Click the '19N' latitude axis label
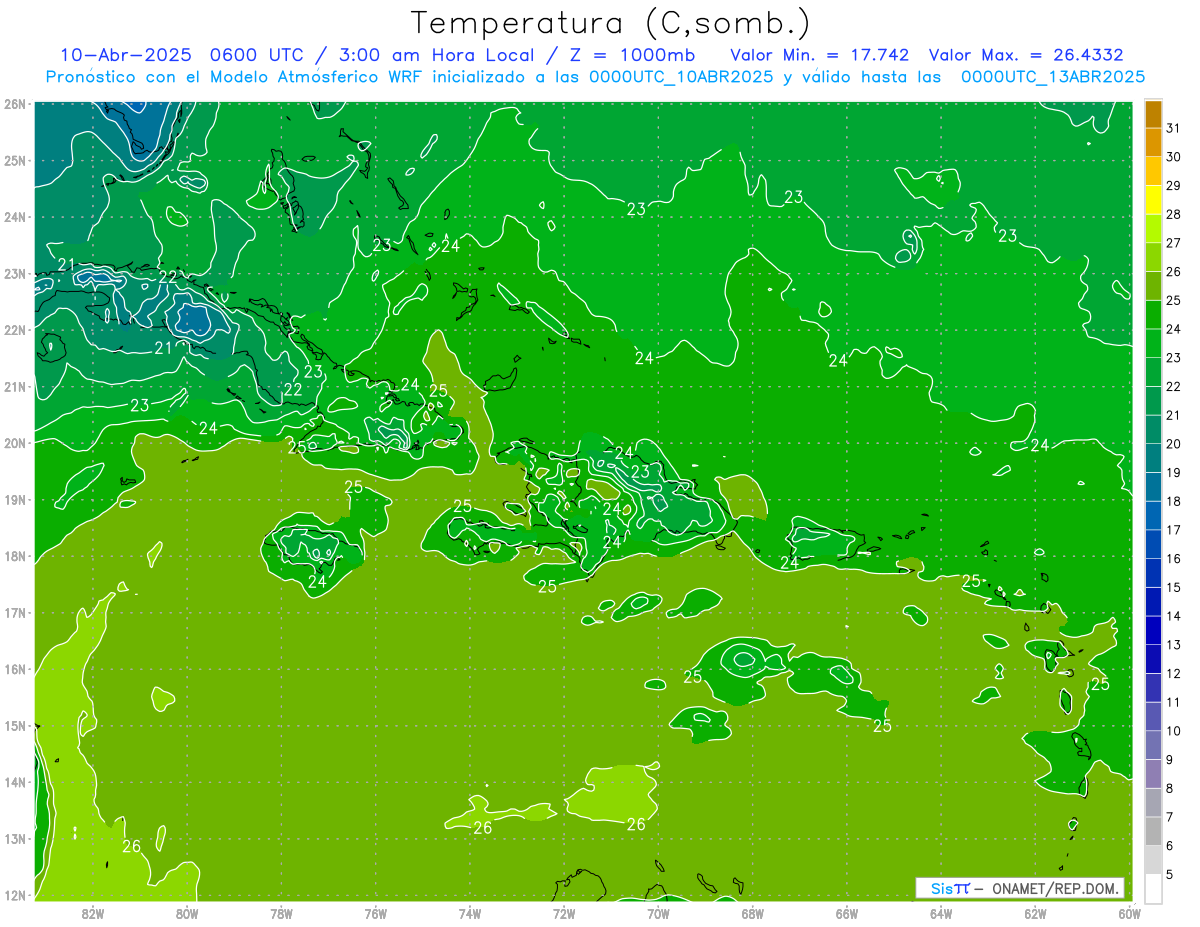Image resolution: width=1200 pixels, height=927 pixels. [15, 500]
